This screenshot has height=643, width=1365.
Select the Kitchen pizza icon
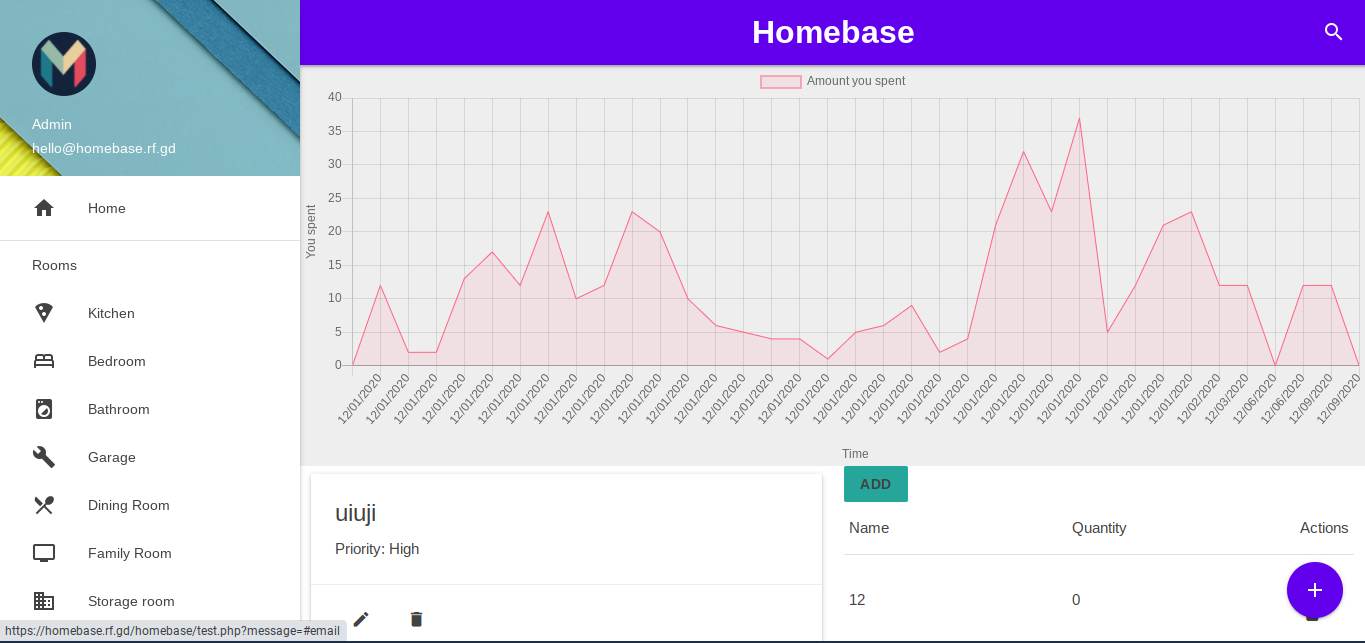(44, 313)
